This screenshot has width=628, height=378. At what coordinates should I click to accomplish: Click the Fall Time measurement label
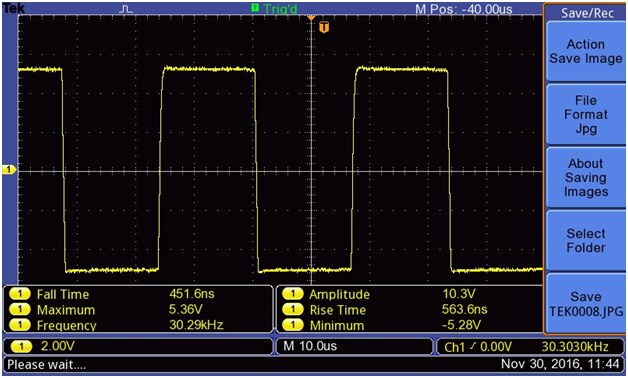click(x=63, y=294)
